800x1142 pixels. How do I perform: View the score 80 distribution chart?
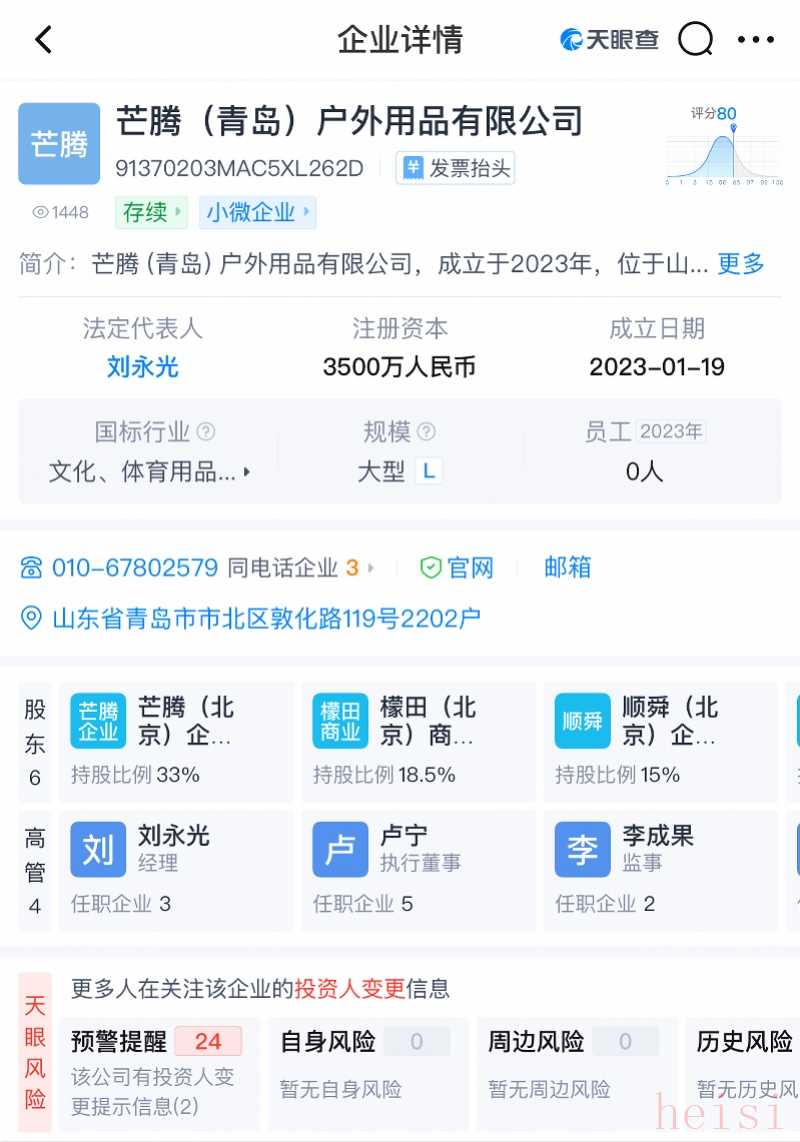tap(724, 145)
